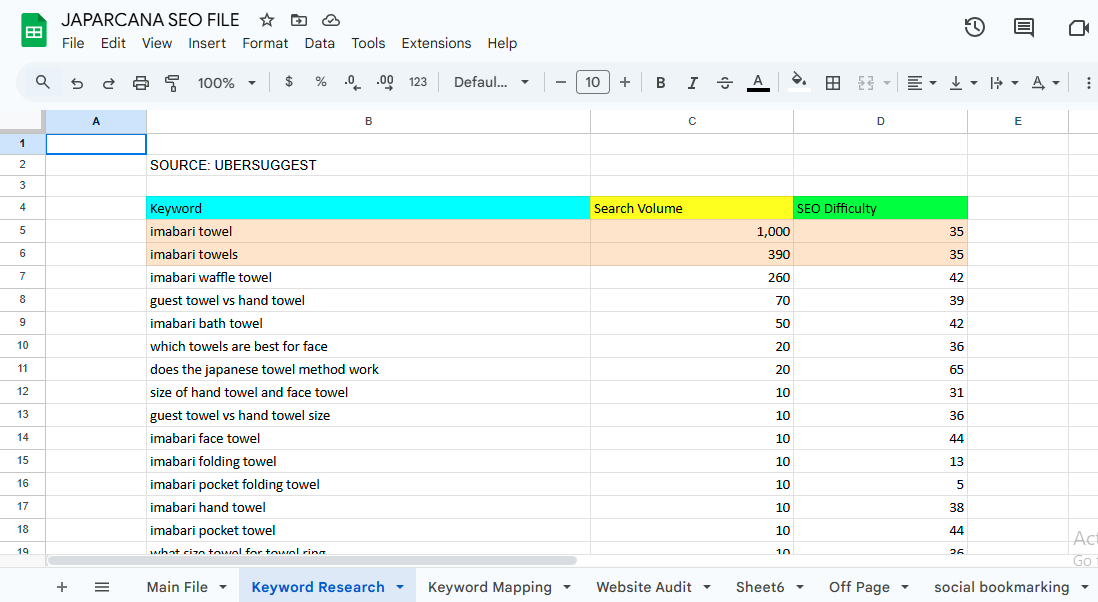Open text rotation dropdown
This screenshot has width=1098, height=602.
[x=1045, y=83]
